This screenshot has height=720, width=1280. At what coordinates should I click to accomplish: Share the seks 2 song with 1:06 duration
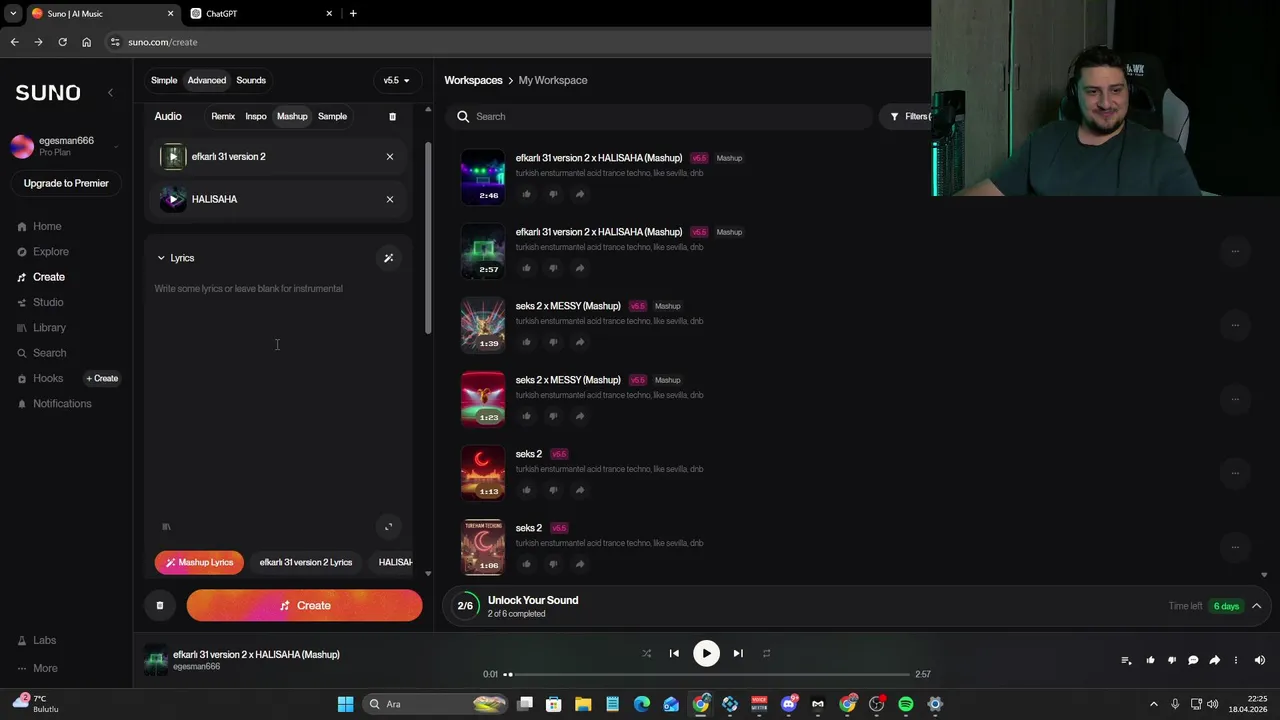click(580, 564)
